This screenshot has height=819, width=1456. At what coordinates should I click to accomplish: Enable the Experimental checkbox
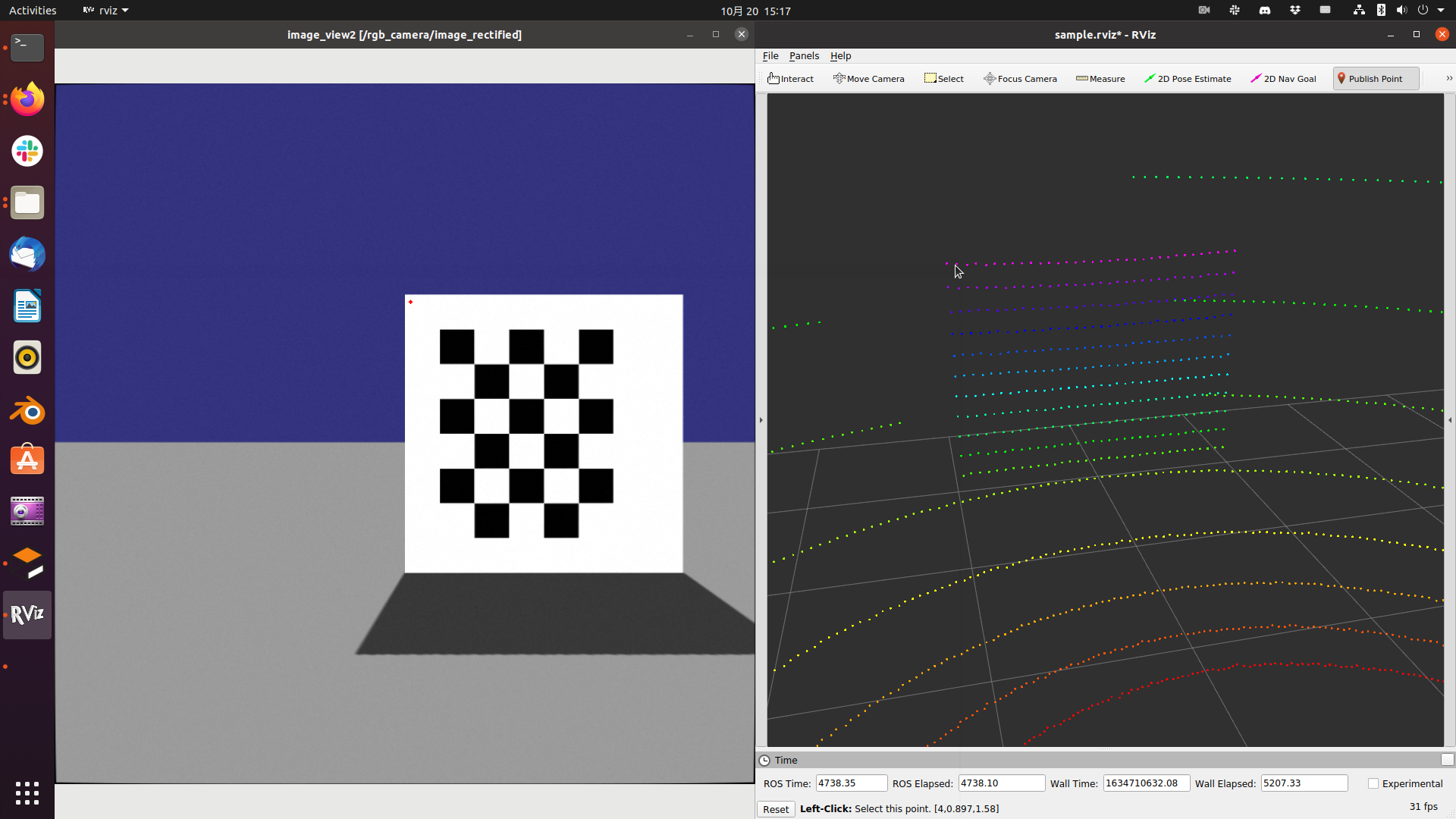point(1373,783)
